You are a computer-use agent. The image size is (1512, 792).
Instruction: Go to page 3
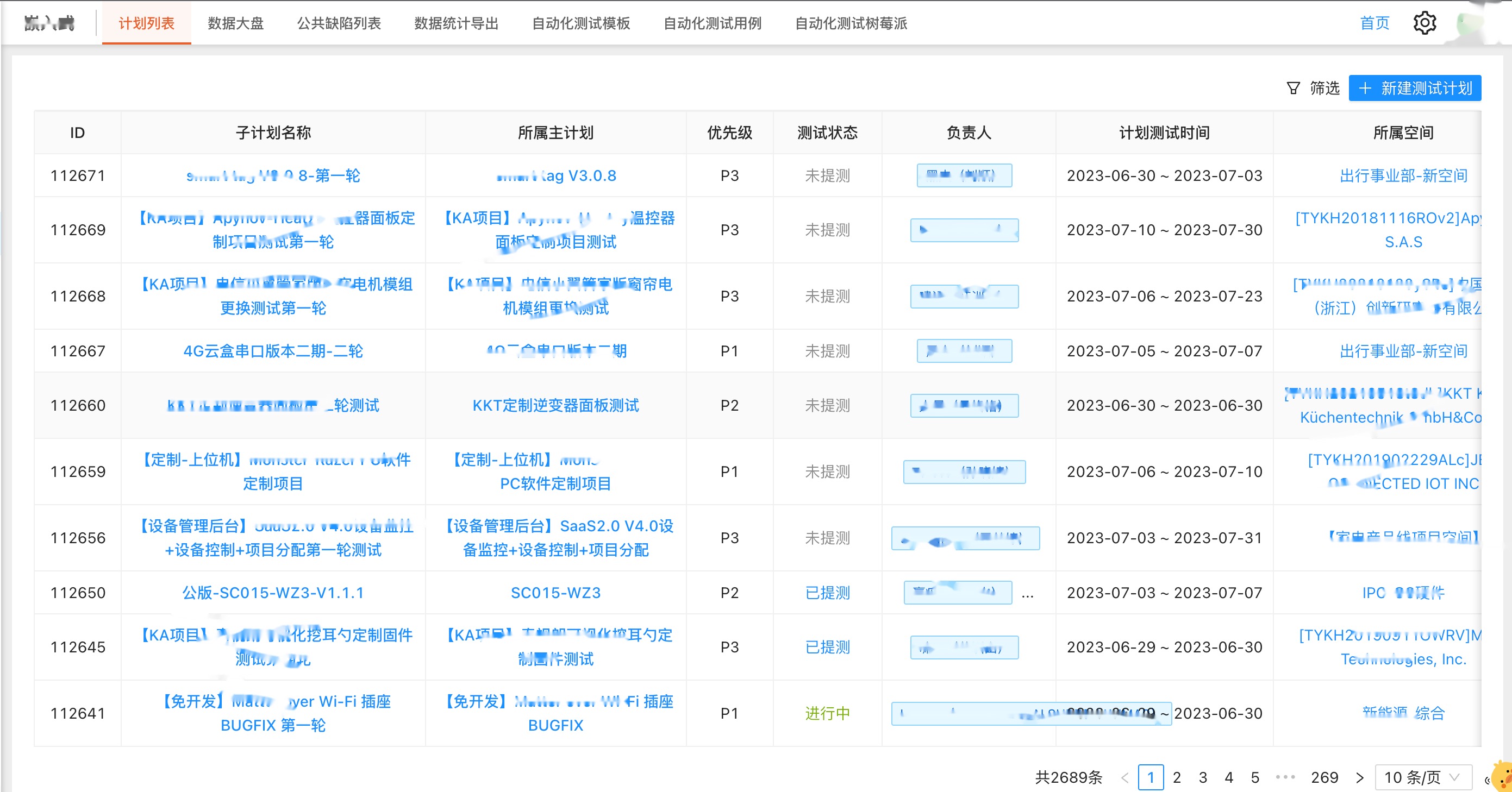tap(1203, 777)
